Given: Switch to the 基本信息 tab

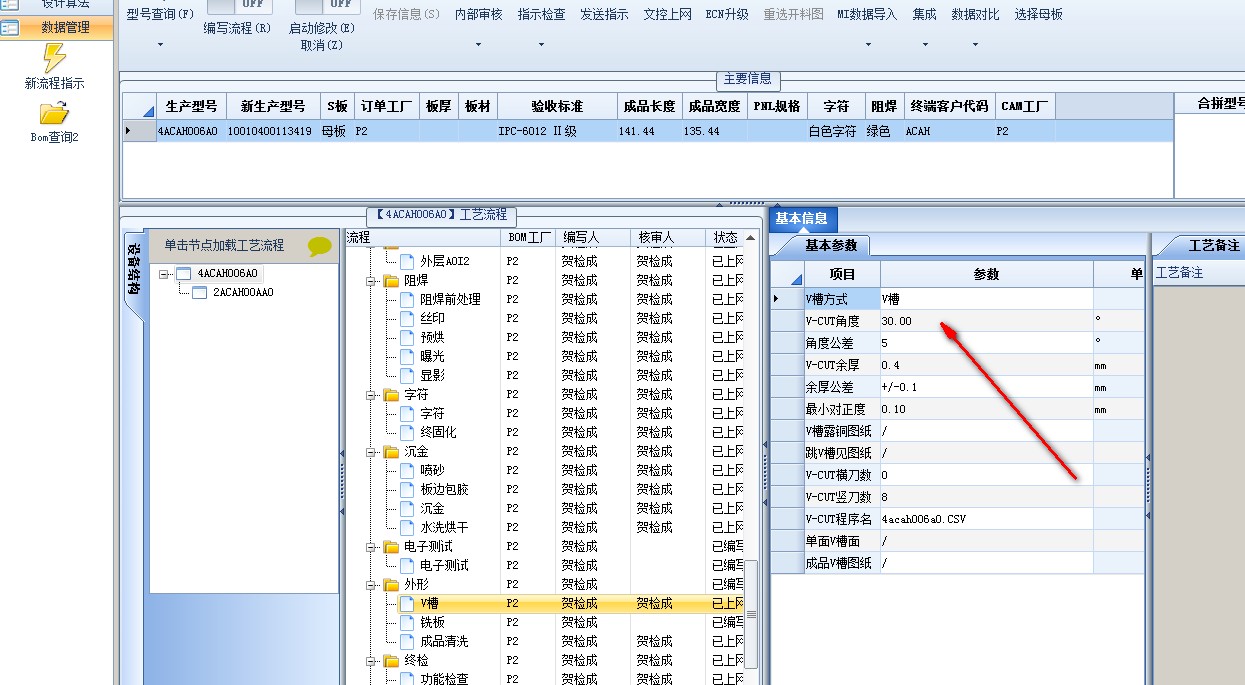Looking at the screenshot, I should pos(802,219).
